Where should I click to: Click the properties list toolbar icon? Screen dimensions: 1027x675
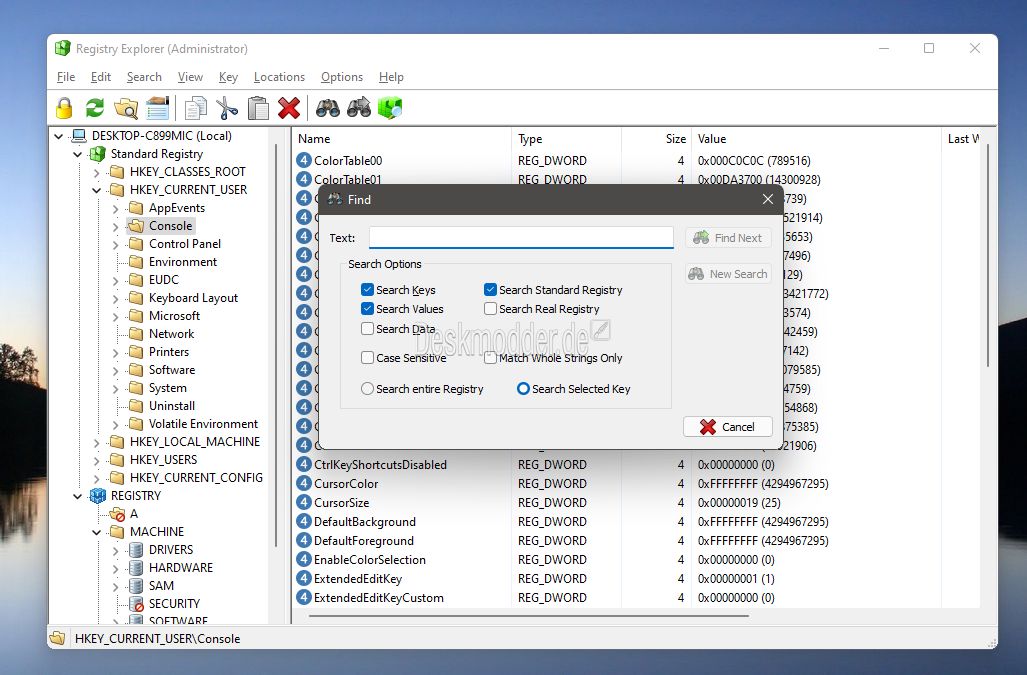tap(157, 108)
